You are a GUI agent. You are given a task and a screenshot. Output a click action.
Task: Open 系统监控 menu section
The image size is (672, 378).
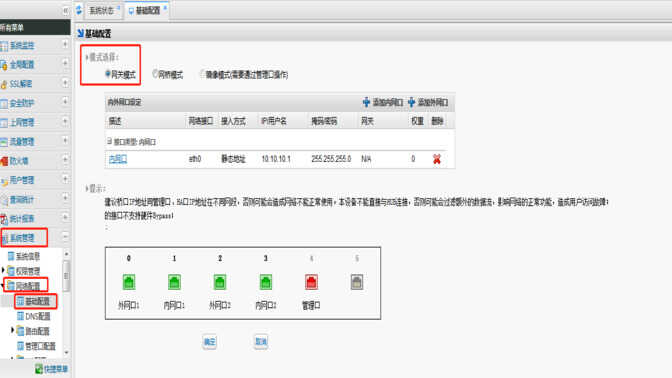(22, 45)
